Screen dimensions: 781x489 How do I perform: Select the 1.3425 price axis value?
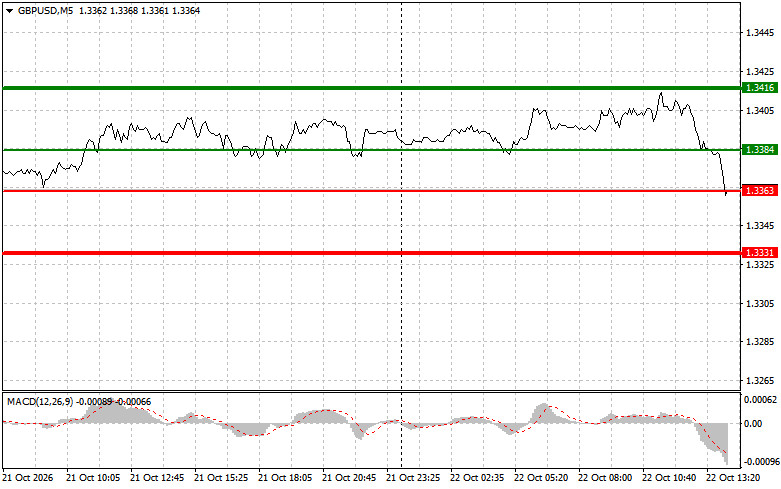click(760, 72)
